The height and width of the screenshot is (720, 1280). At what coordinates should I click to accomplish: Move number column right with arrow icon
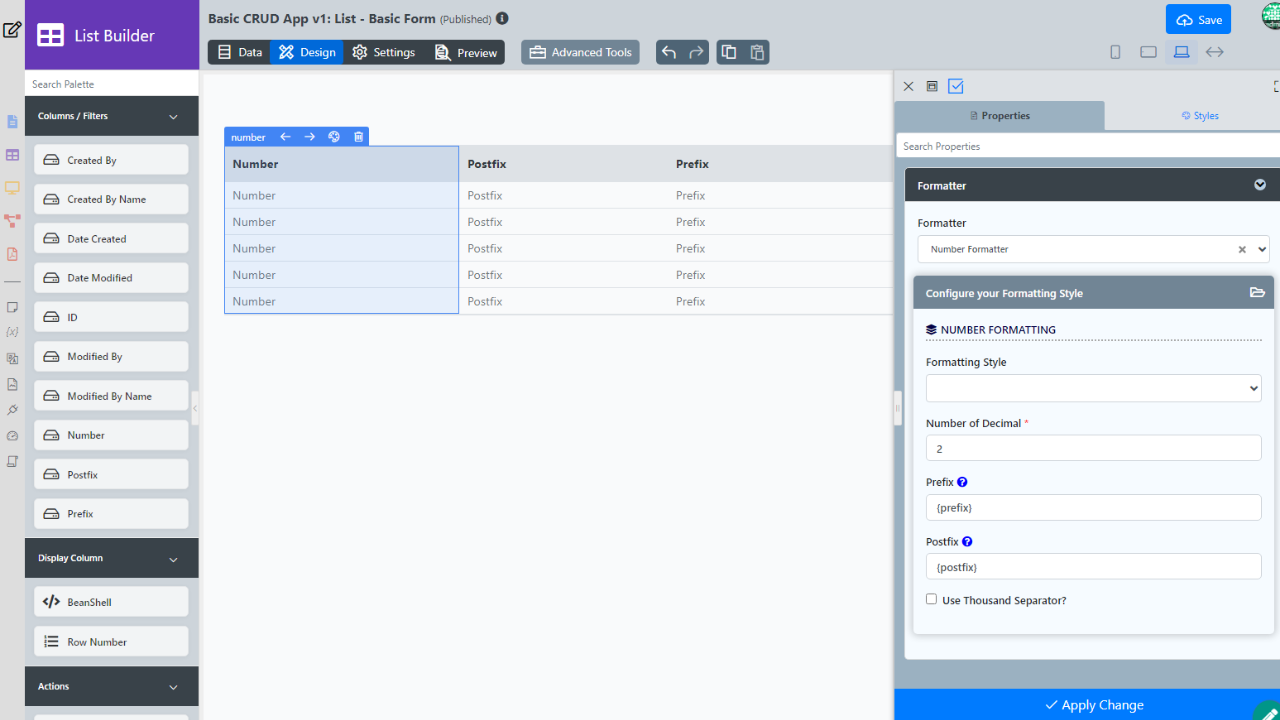tap(310, 137)
